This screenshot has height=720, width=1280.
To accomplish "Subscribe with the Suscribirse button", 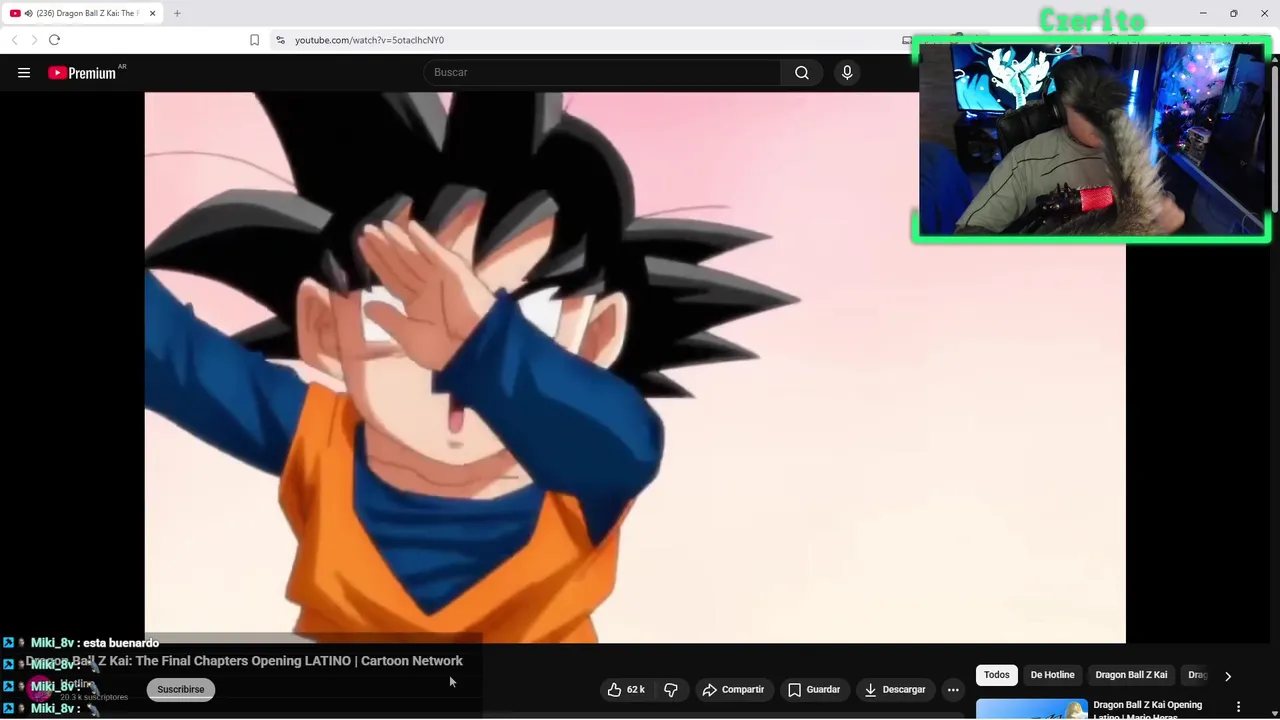I will (180, 689).
